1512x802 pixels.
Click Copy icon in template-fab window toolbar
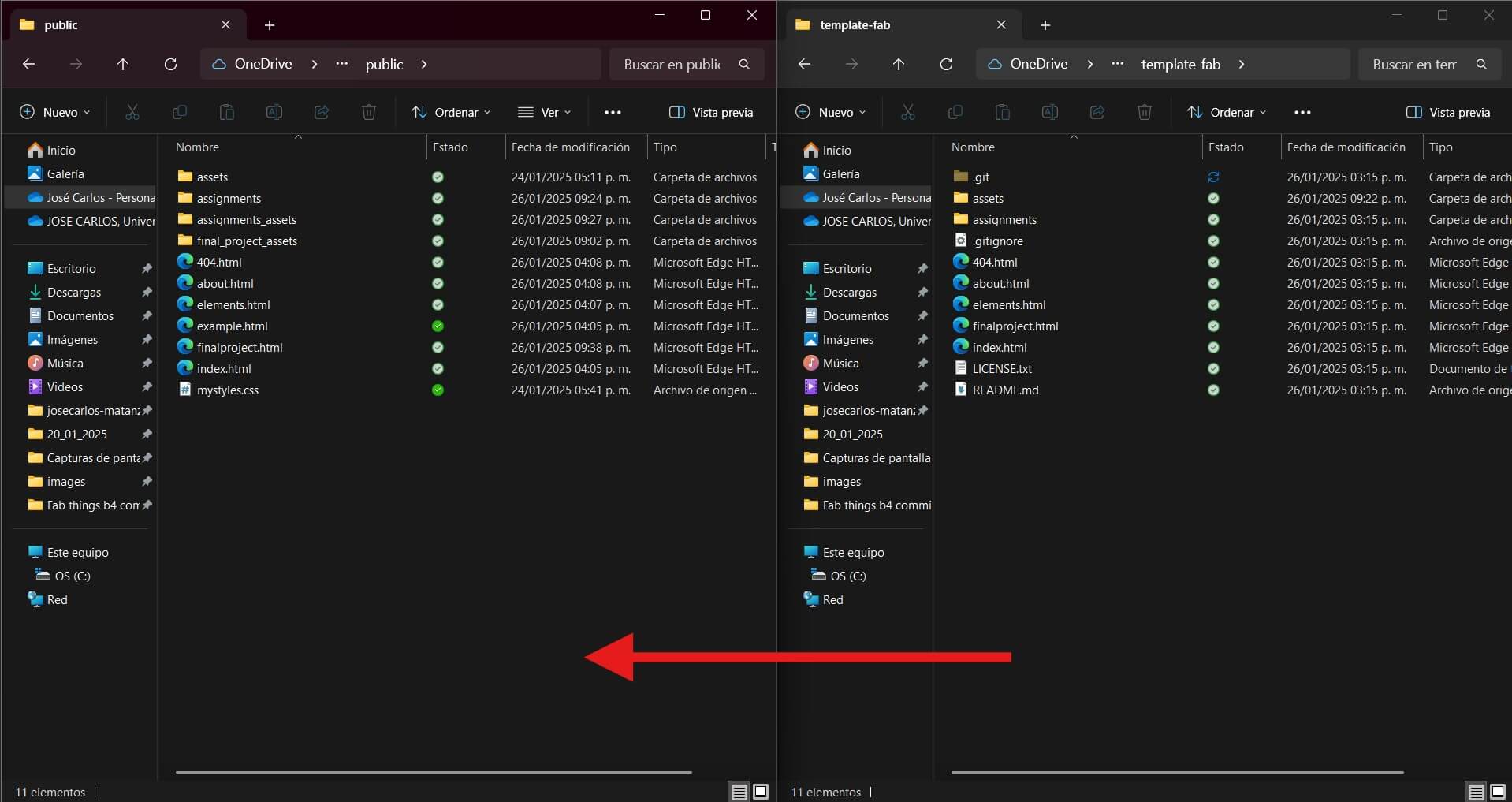pos(955,112)
